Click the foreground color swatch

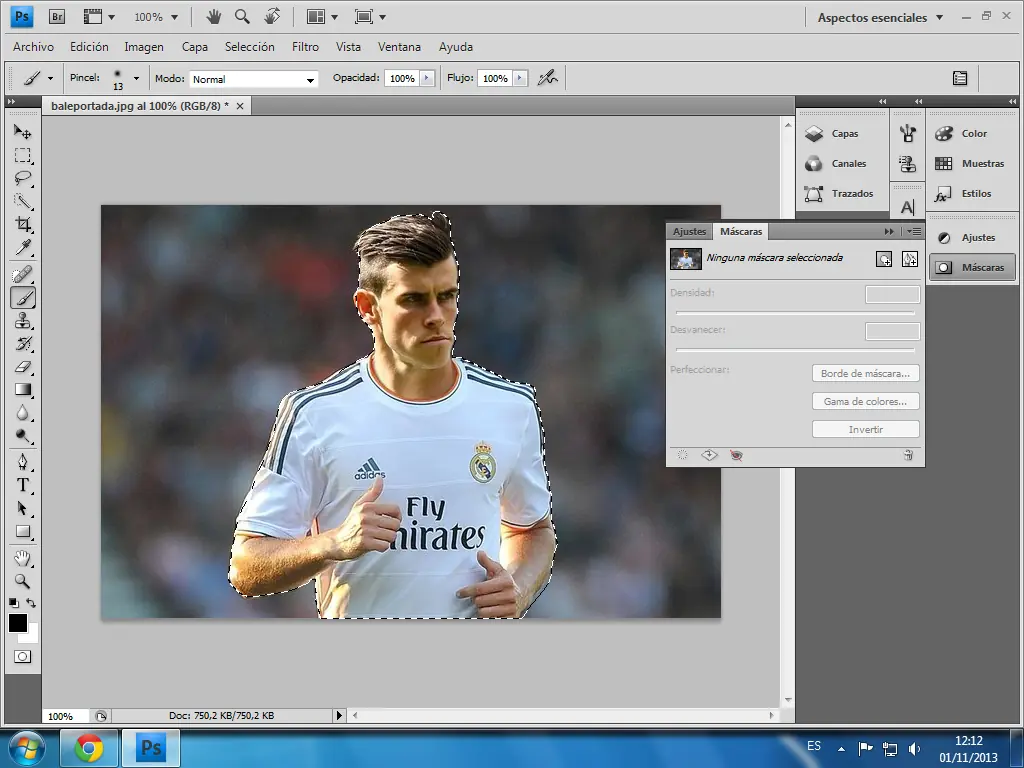point(17,622)
